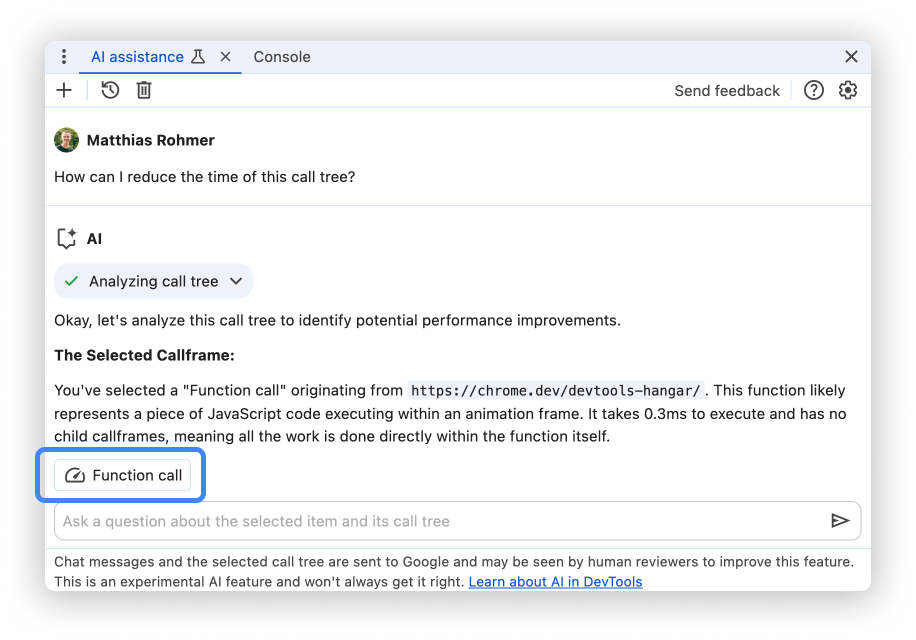Click the Send feedback link
Viewport: 916px width, 640px height.
pyautogui.click(x=727, y=90)
